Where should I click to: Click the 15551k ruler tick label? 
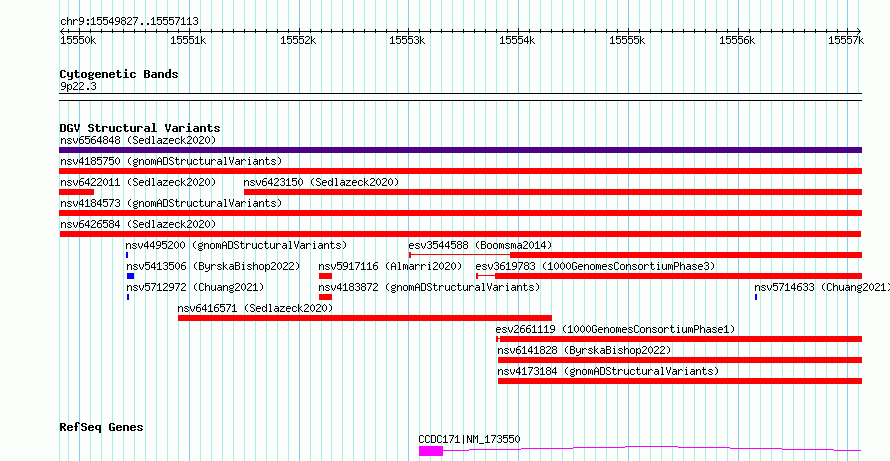pyautogui.click(x=188, y=40)
